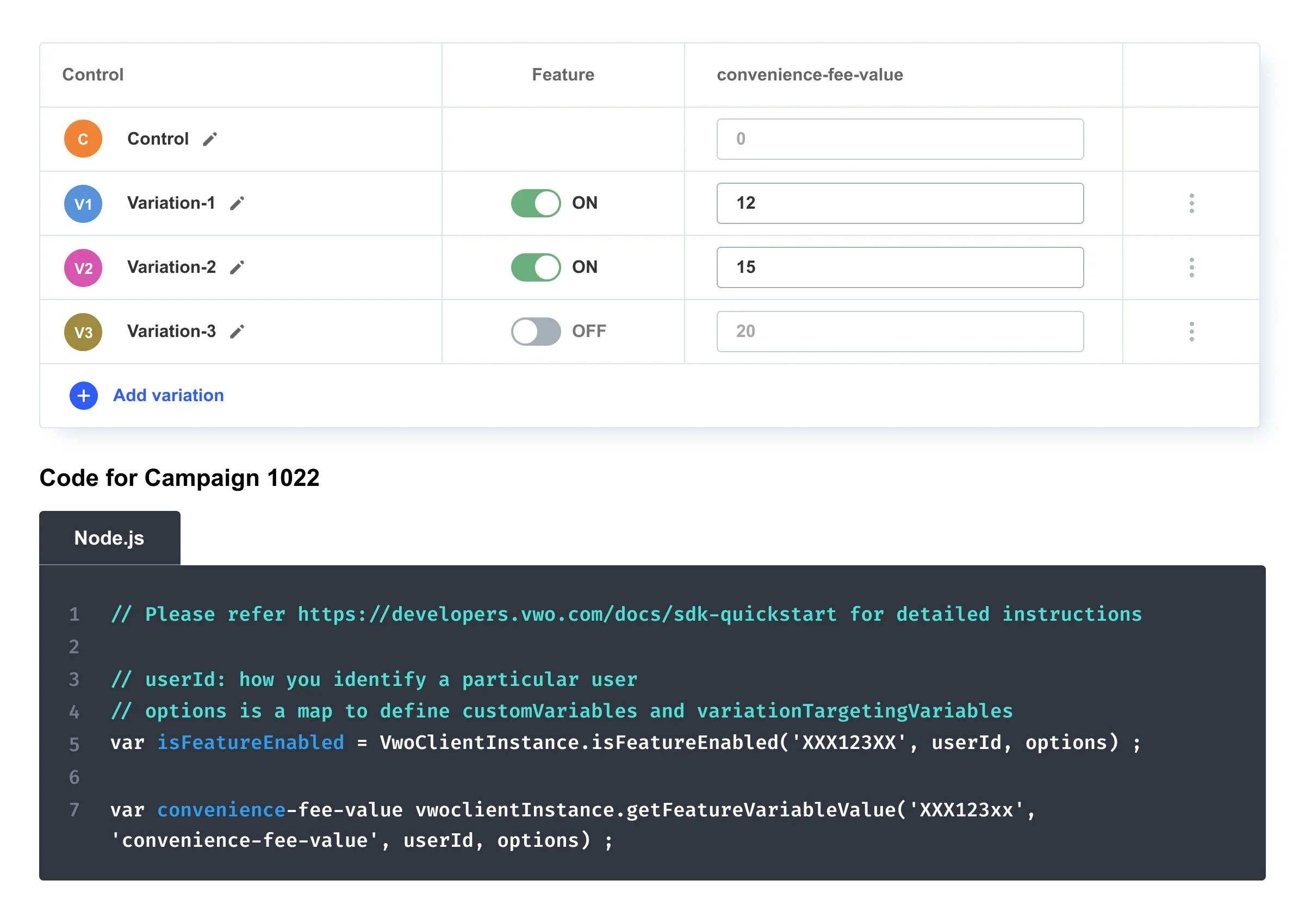Expand the kebab menu on the Variation-3 row
The width and height of the screenshot is (1305, 924).
coord(1191,331)
